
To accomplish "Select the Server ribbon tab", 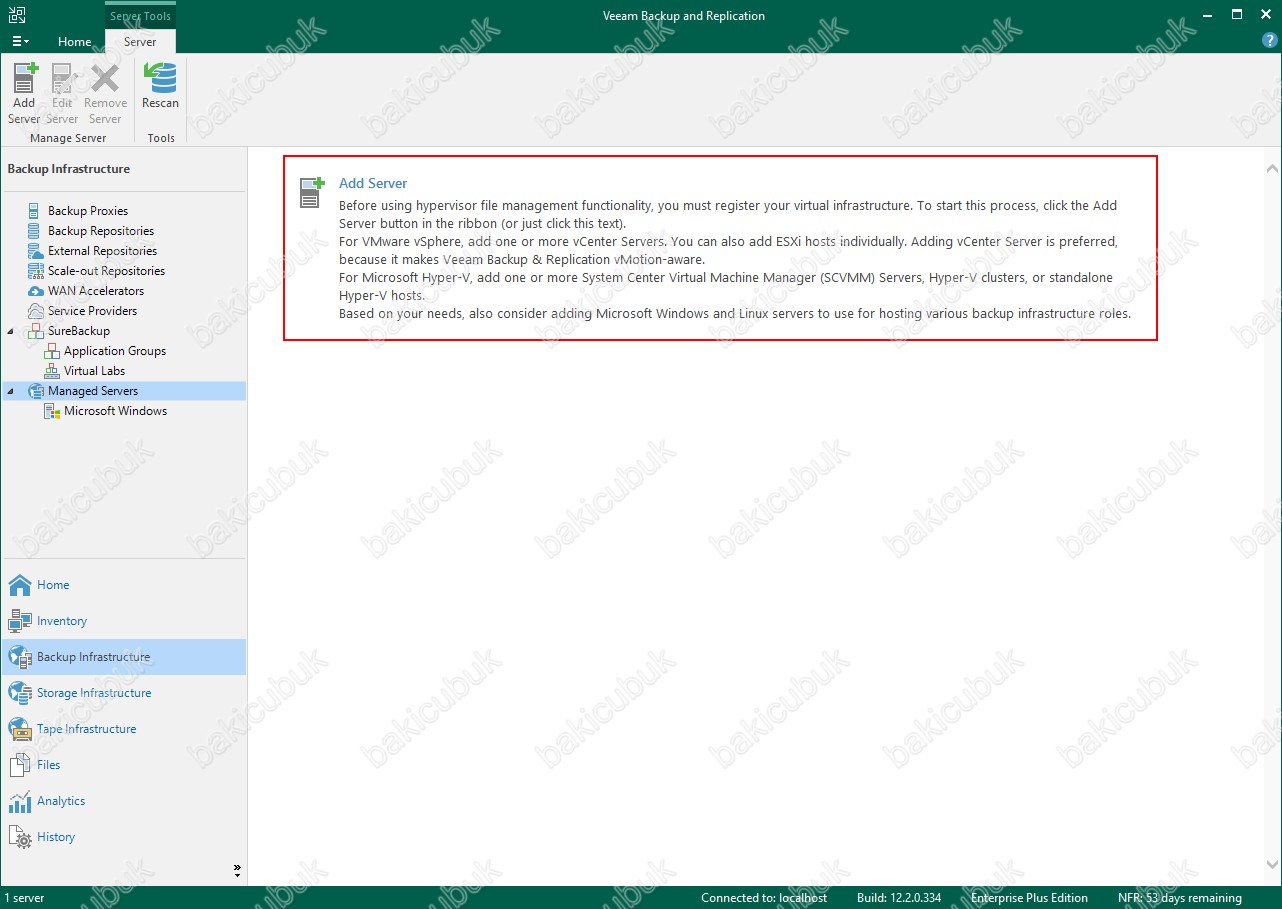I will click(x=140, y=42).
